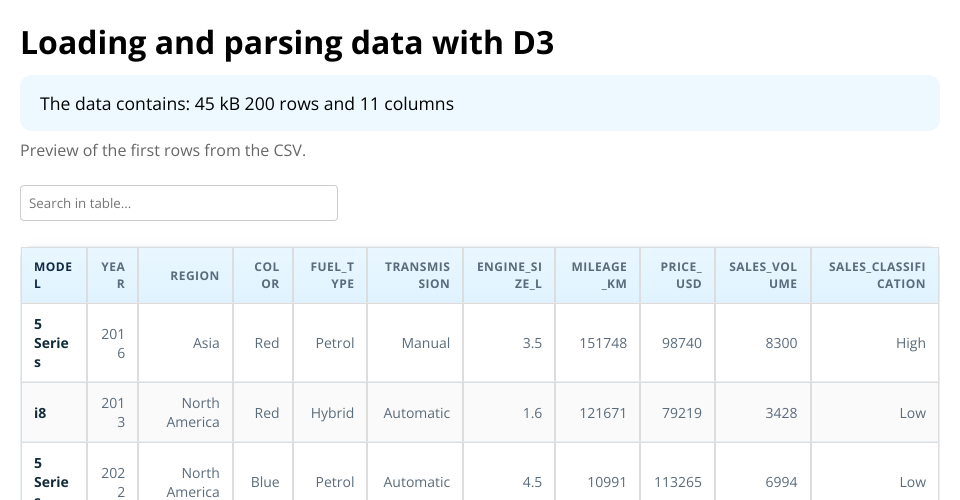The image size is (960, 500).
Task: Click the ENGINE_SIZE_L column header
Action: pyautogui.click(x=510, y=275)
